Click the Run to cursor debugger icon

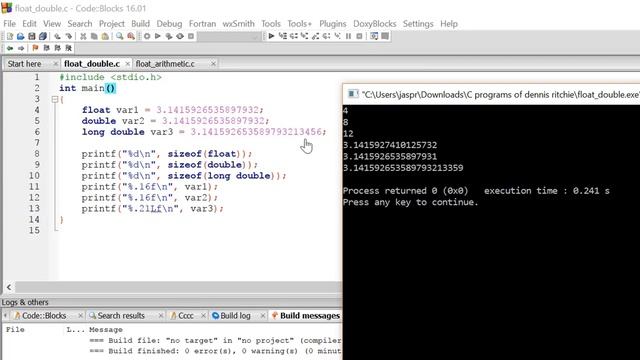click(282, 36)
